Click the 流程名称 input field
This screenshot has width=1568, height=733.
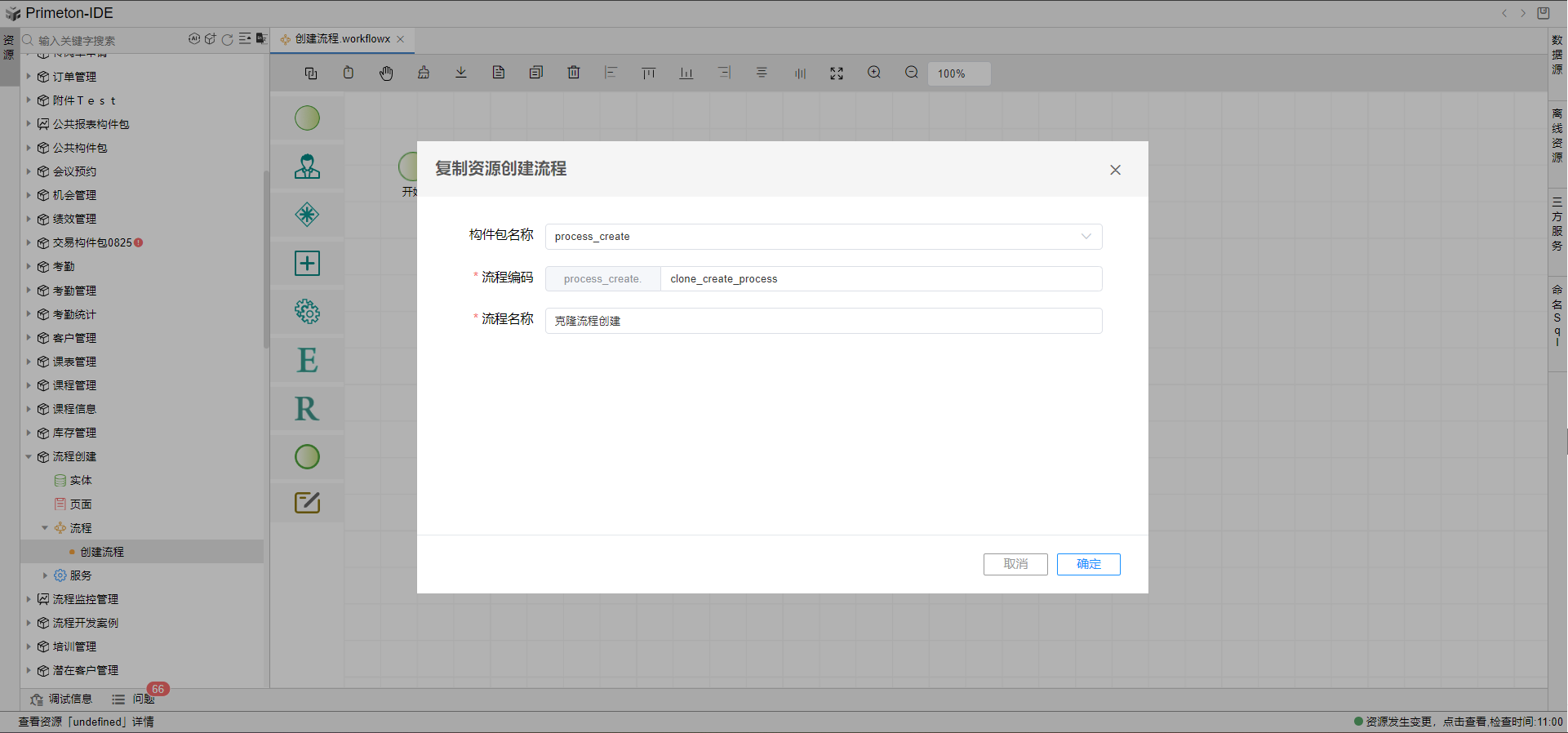pos(823,321)
